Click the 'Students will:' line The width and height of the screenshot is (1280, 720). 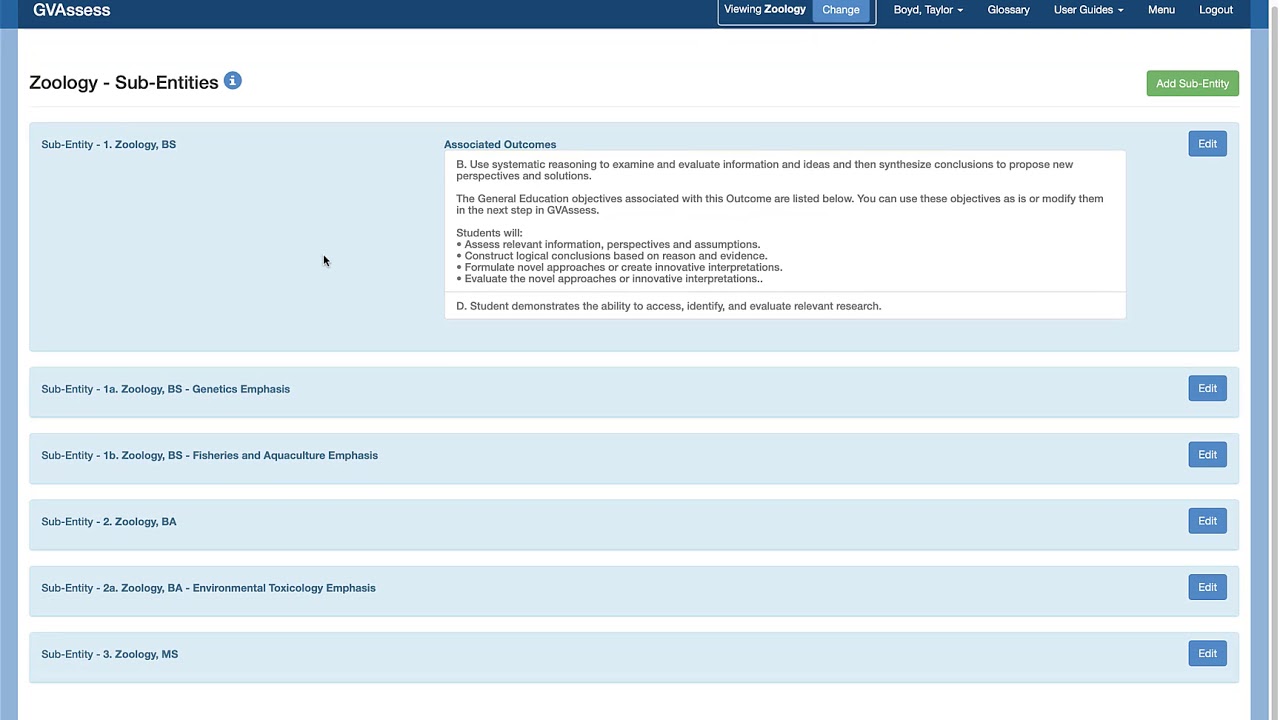[489, 233]
